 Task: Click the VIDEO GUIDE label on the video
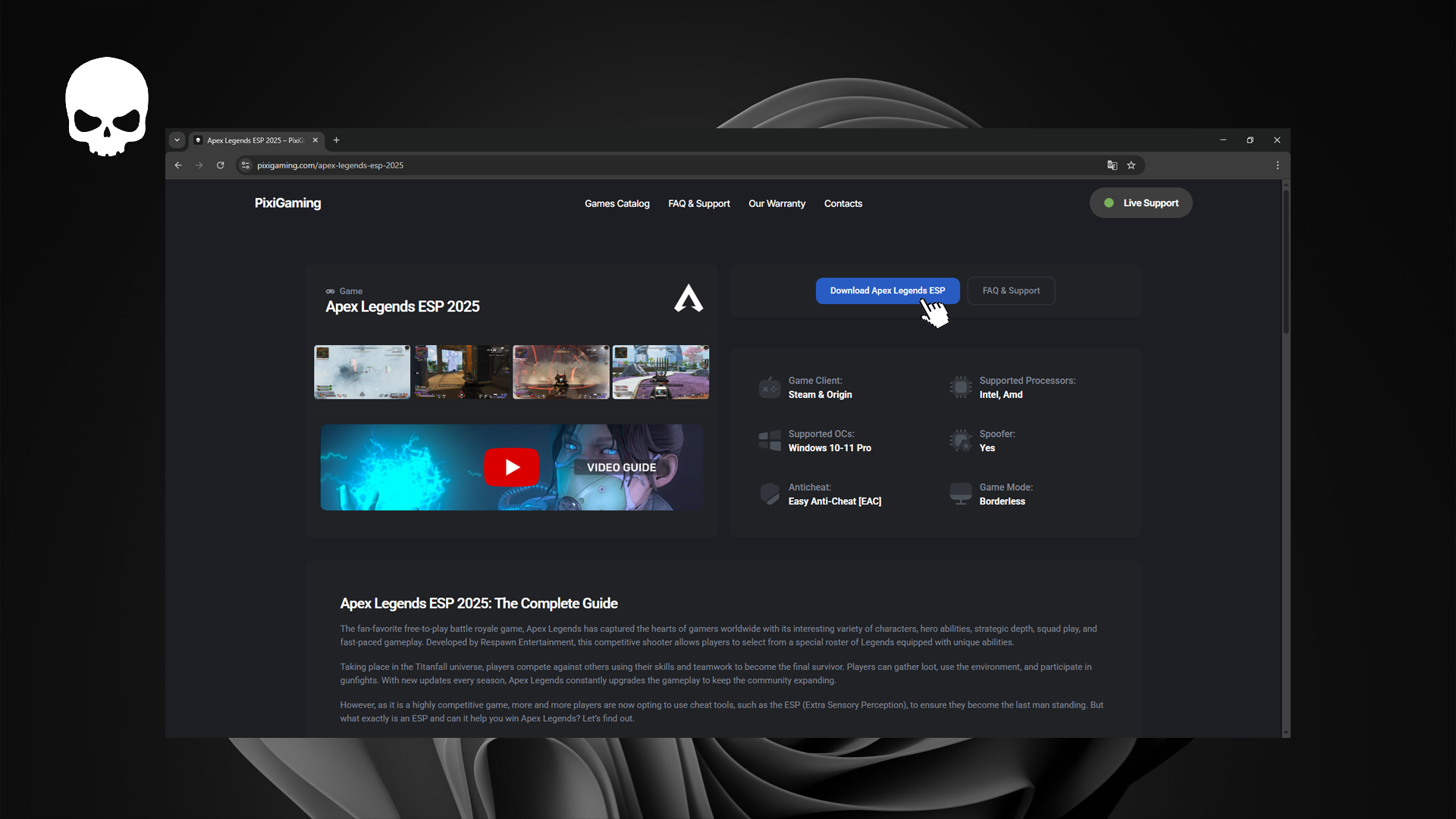point(621,467)
